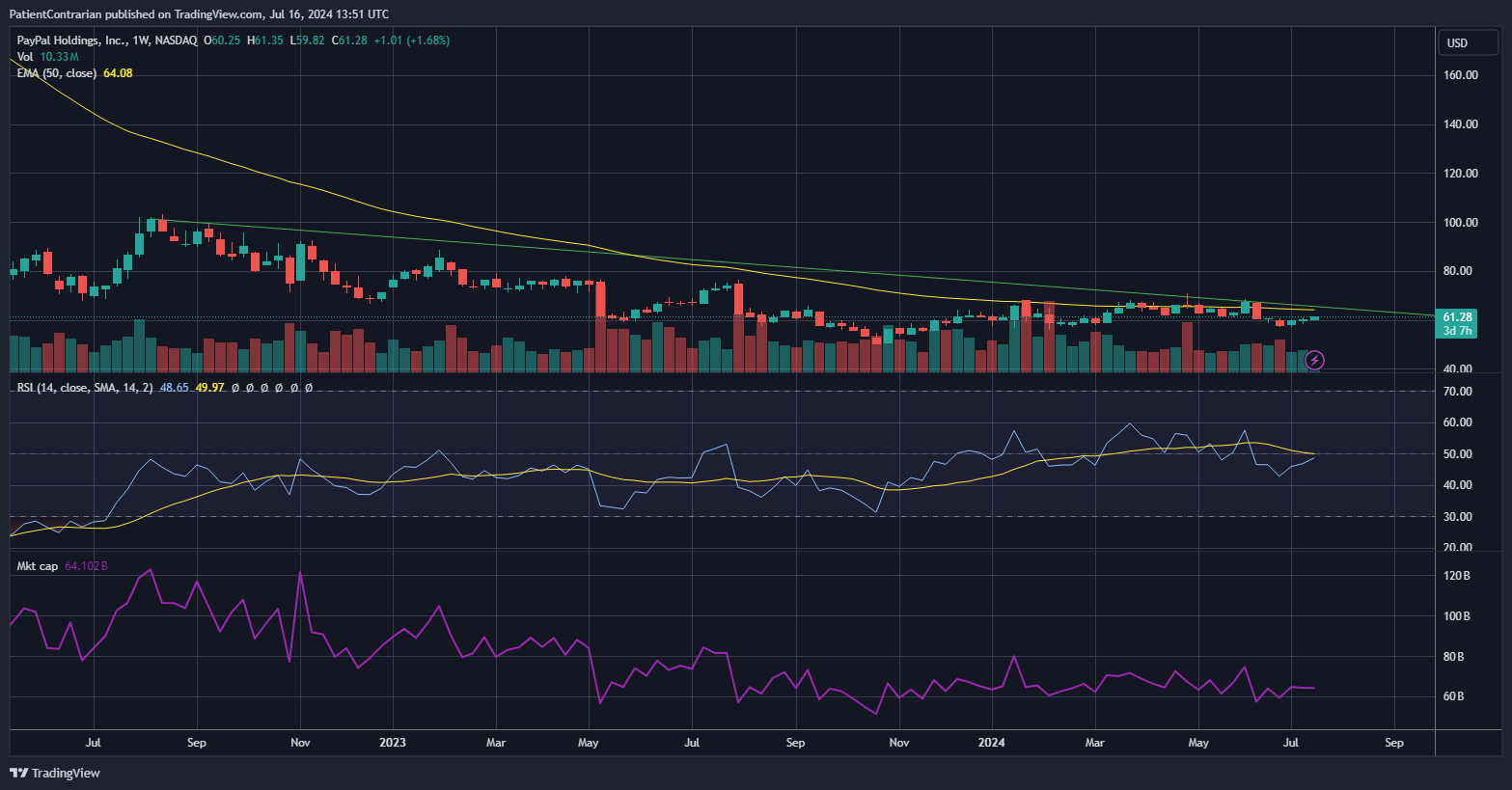Click the 2024 label on time axis
1512x790 pixels.
coord(991,743)
